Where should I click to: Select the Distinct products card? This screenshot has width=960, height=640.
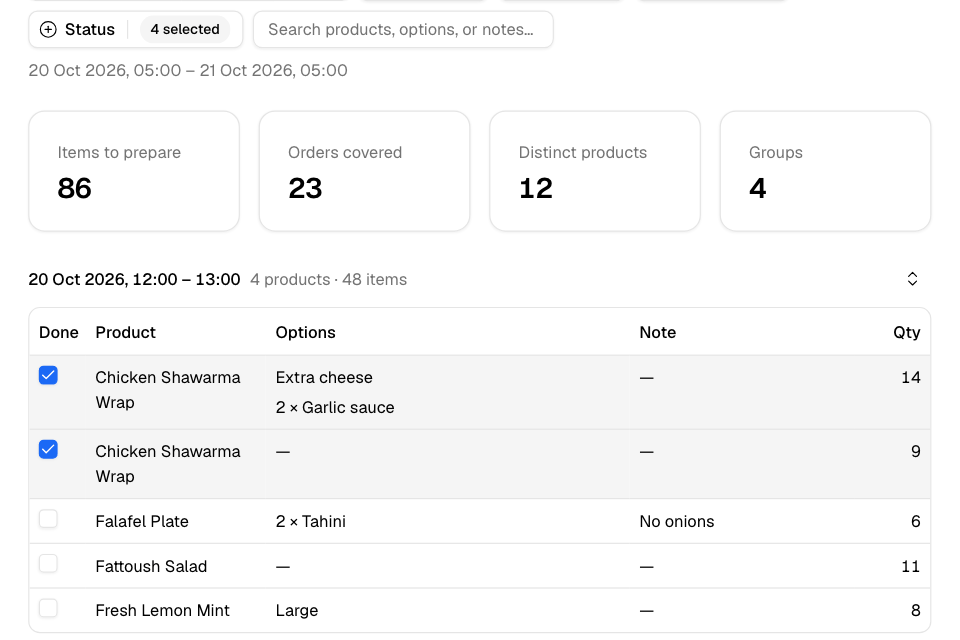click(595, 171)
